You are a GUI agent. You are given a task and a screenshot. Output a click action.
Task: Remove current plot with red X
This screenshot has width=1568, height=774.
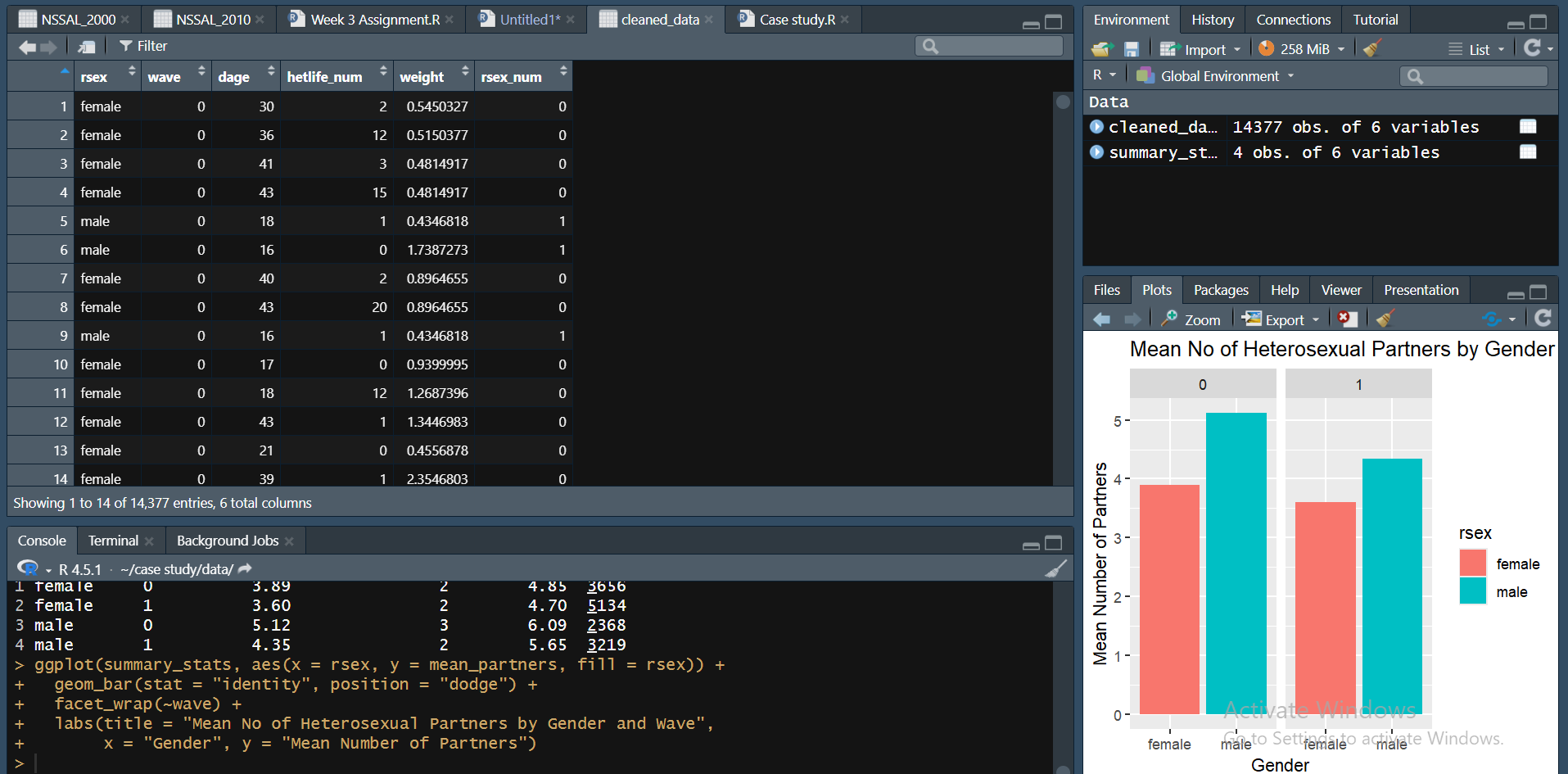click(1347, 319)
